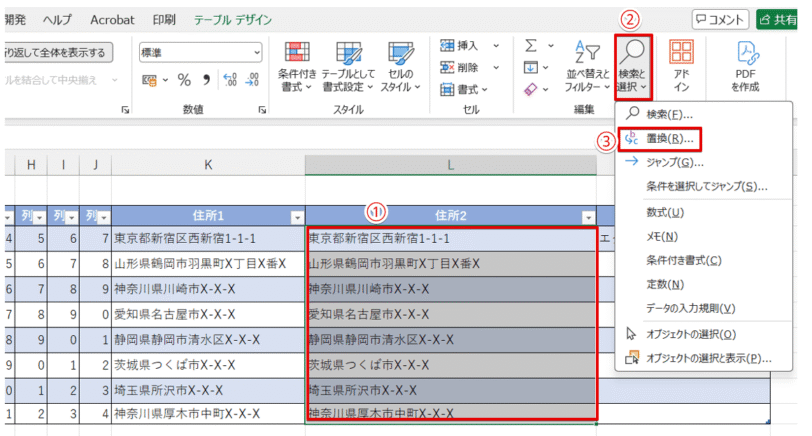Image resolution: width=812 pixels, height=436 pixels.
Task: Select 条件付き書式(C) in the menu
Action: (x=703, y=260)
